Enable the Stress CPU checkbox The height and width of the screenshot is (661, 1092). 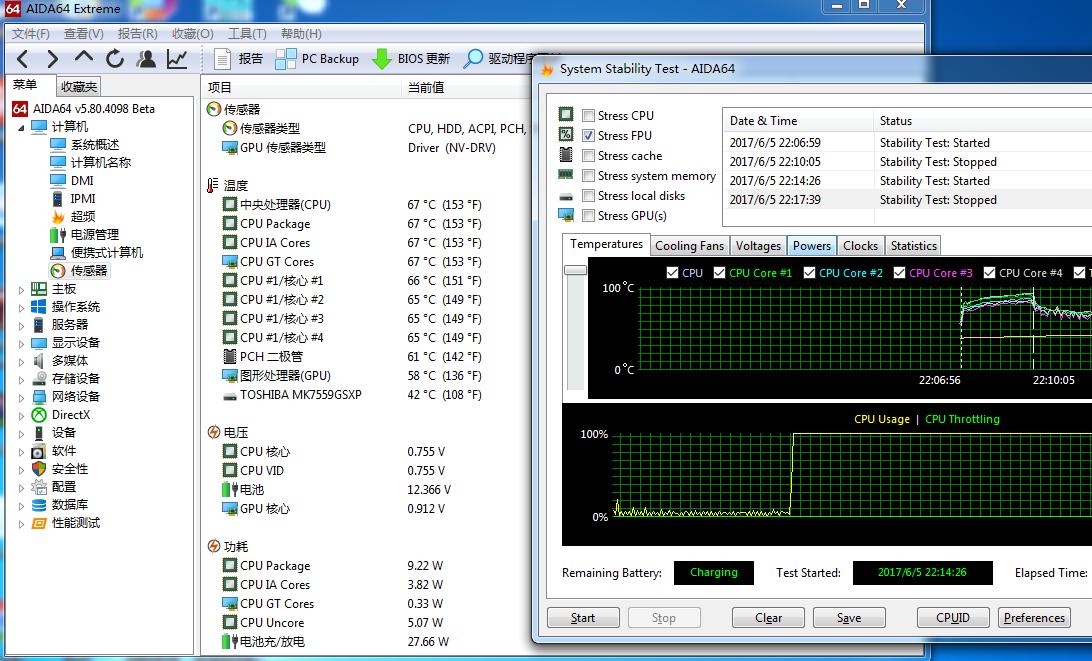589,116
